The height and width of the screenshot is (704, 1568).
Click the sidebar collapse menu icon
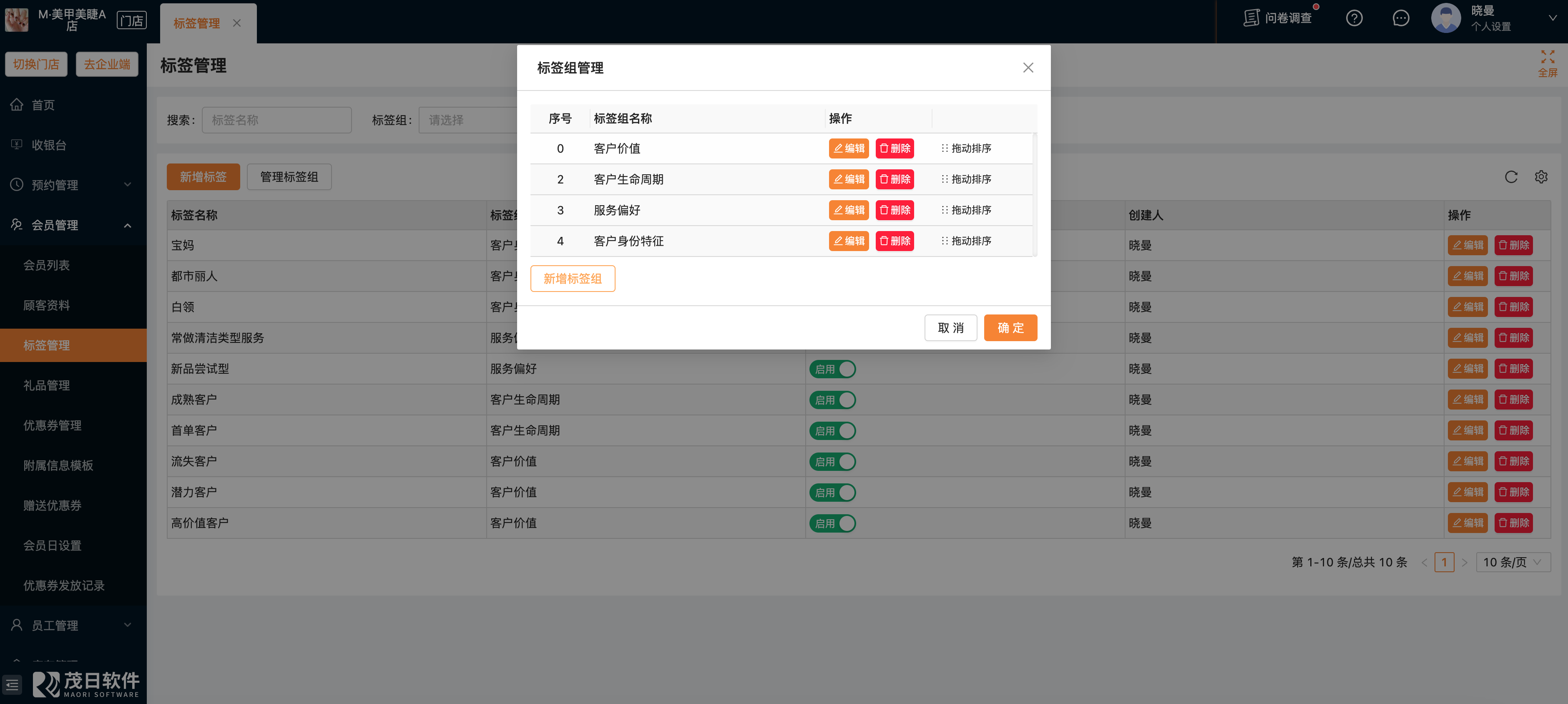pyautogui.click(x=12, y=685)
